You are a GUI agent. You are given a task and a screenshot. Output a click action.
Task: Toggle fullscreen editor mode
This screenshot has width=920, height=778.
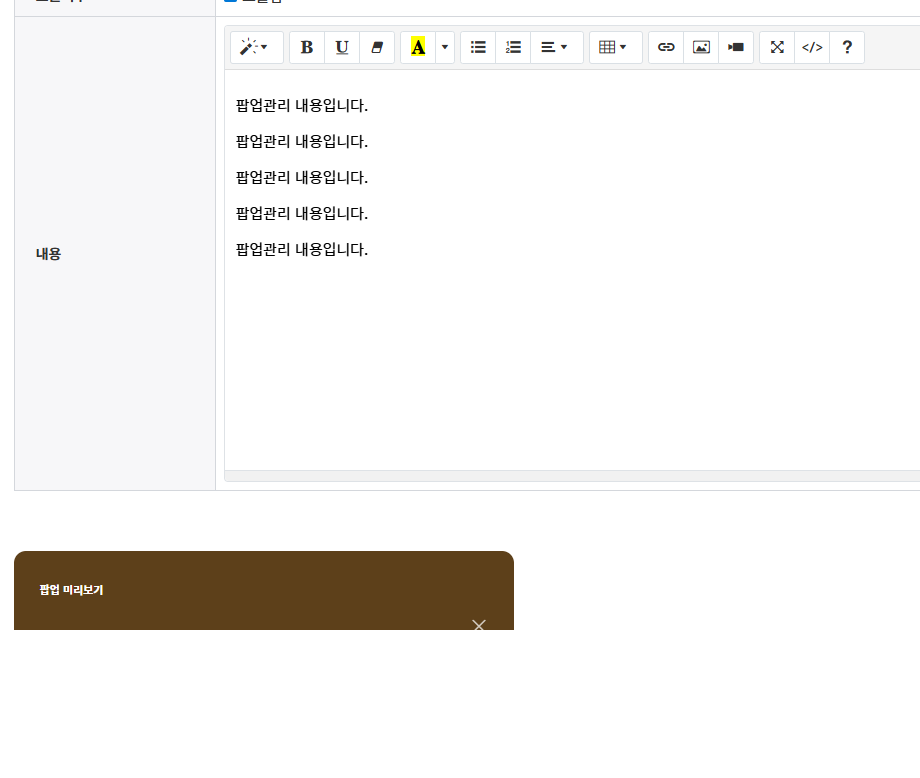[x=777, y=47]
